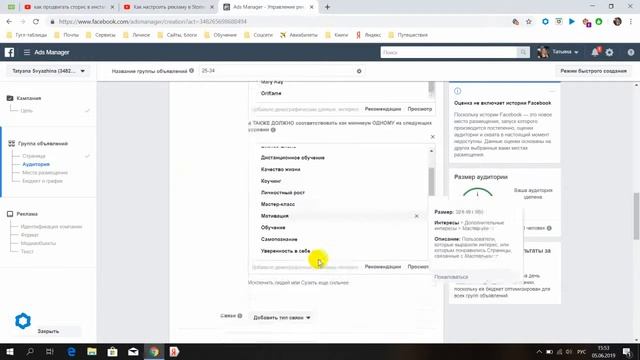Viewport: 640px width, 360px height.
Task: Select Уверенность в себе in the list
Action: 285,251
